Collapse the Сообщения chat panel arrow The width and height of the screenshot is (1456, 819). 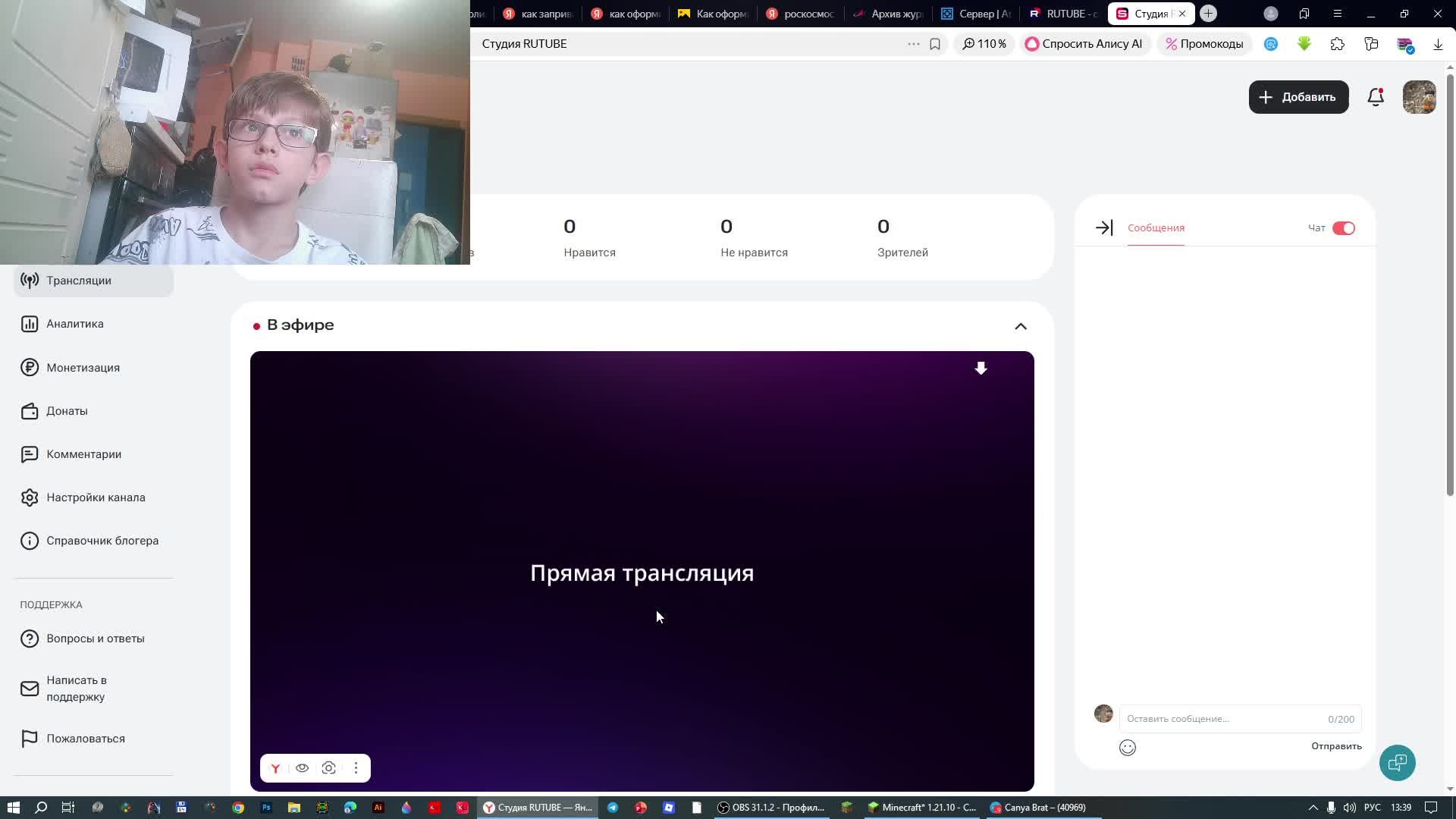point(1104,227)
